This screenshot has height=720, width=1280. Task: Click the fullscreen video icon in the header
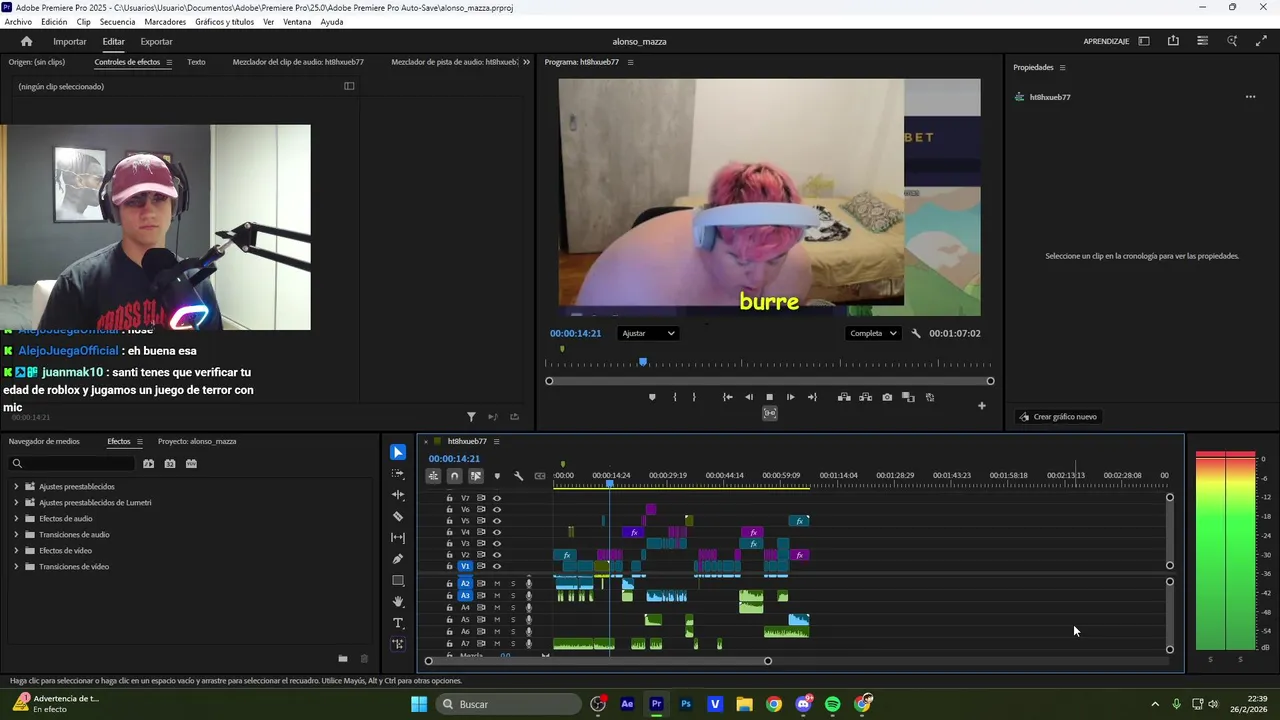1261,41
